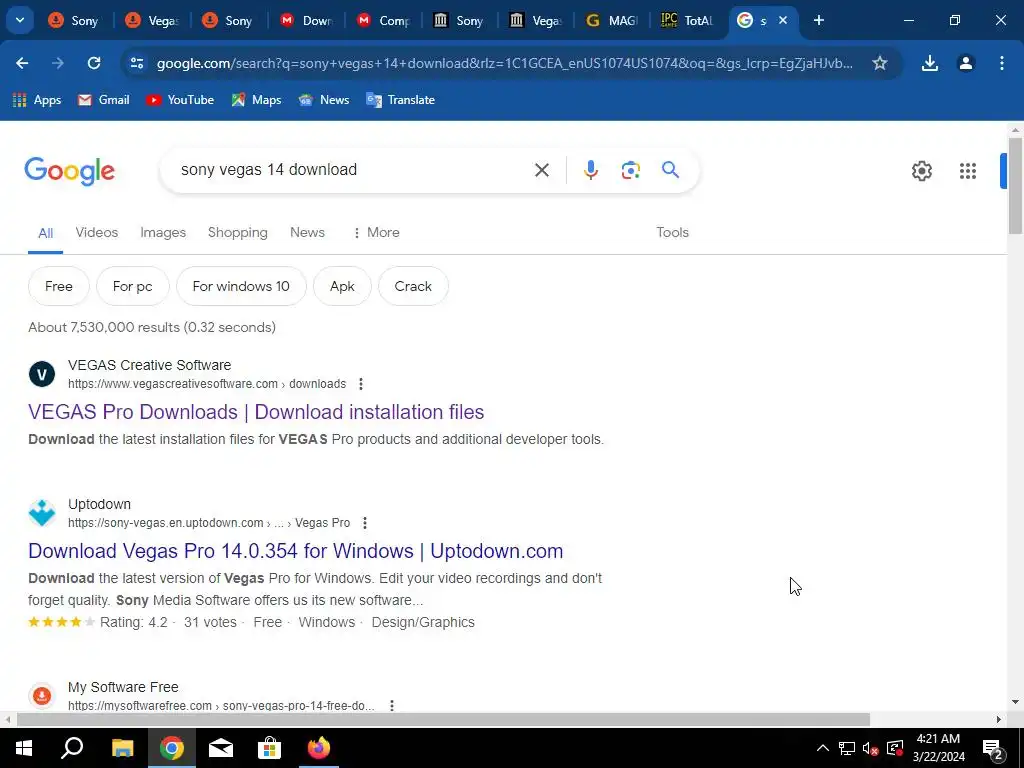
Task: Click the search box text
Action: (x=269, y=170)
